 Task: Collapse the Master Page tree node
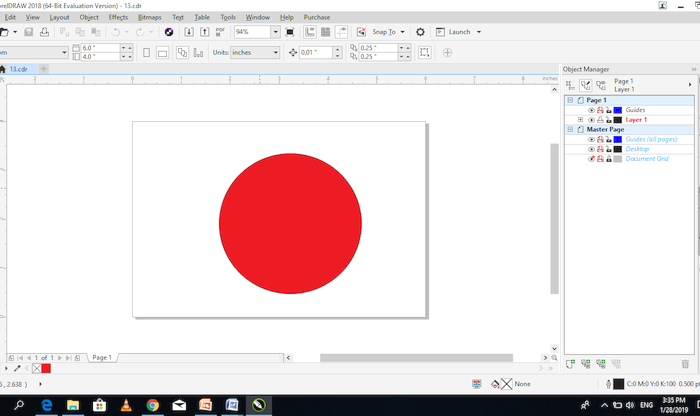pos(570,129)
